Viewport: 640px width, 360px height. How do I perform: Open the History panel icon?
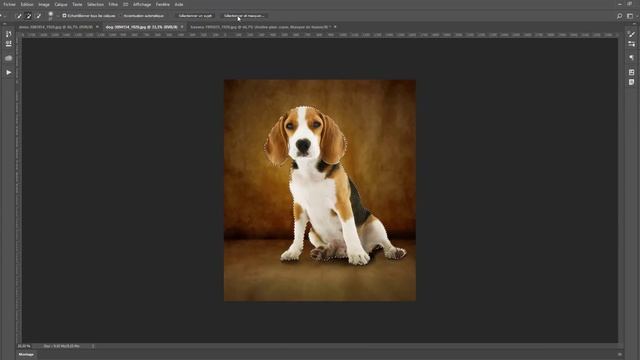point(9,34)
